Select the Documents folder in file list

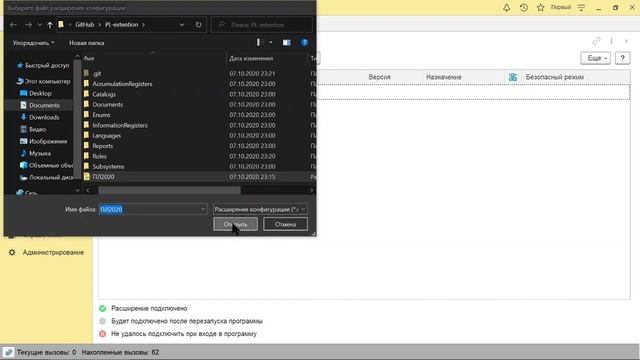(x=107, y=104)
